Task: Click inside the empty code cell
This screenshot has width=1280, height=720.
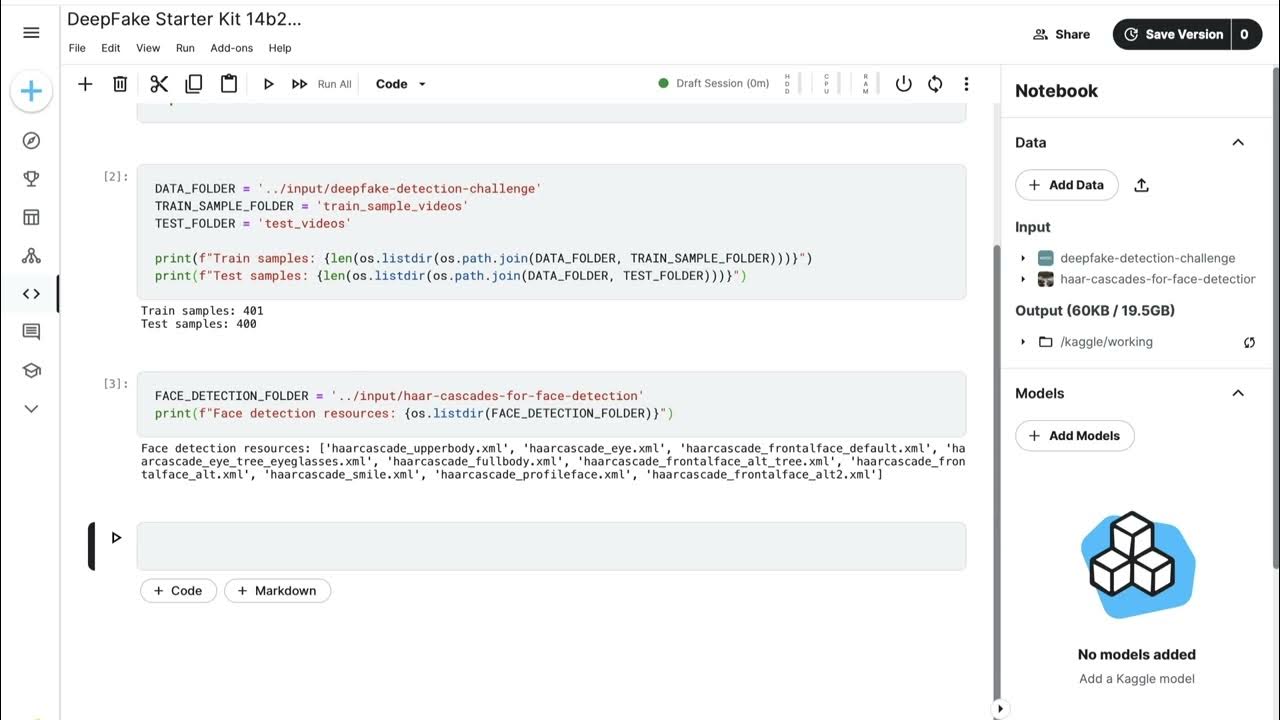Action: [551, 546]
